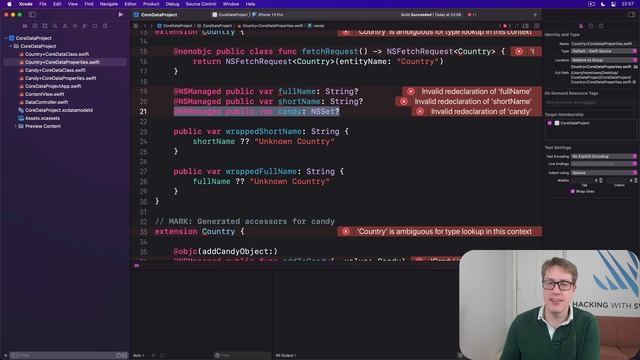Click the red error count in toolbar
The image size is (640, 360).
(471, 15)
